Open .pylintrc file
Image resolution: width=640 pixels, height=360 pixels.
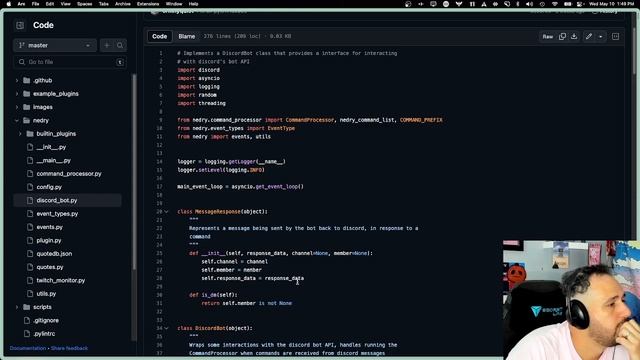[x=44, y=333]
